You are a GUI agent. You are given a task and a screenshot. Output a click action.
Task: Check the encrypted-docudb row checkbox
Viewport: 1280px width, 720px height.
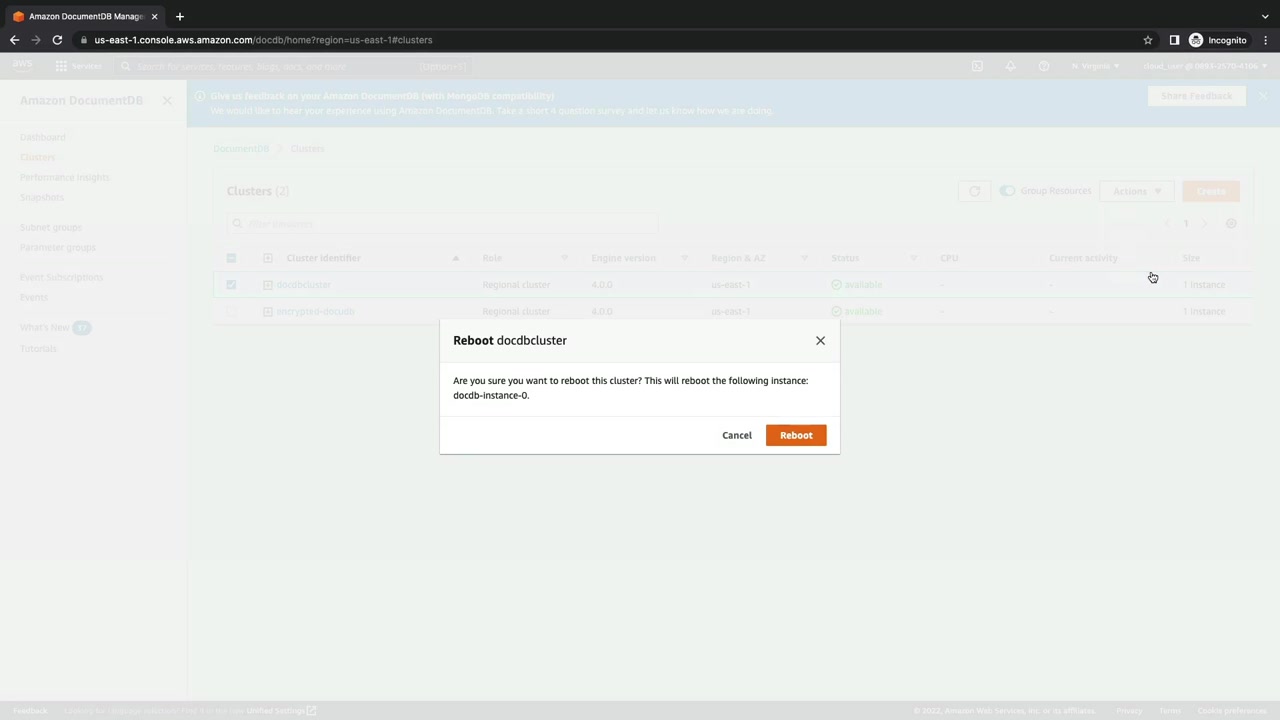coord(231,312)
